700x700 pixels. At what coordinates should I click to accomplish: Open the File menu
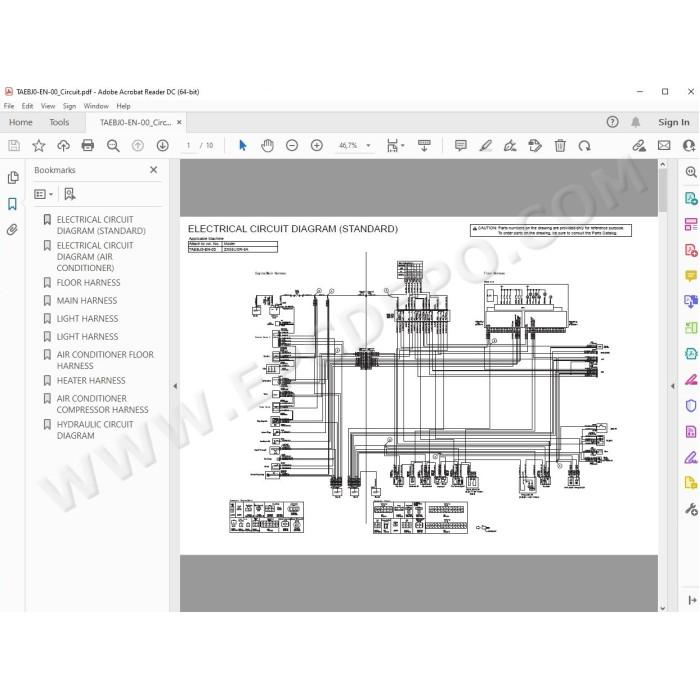9,106
